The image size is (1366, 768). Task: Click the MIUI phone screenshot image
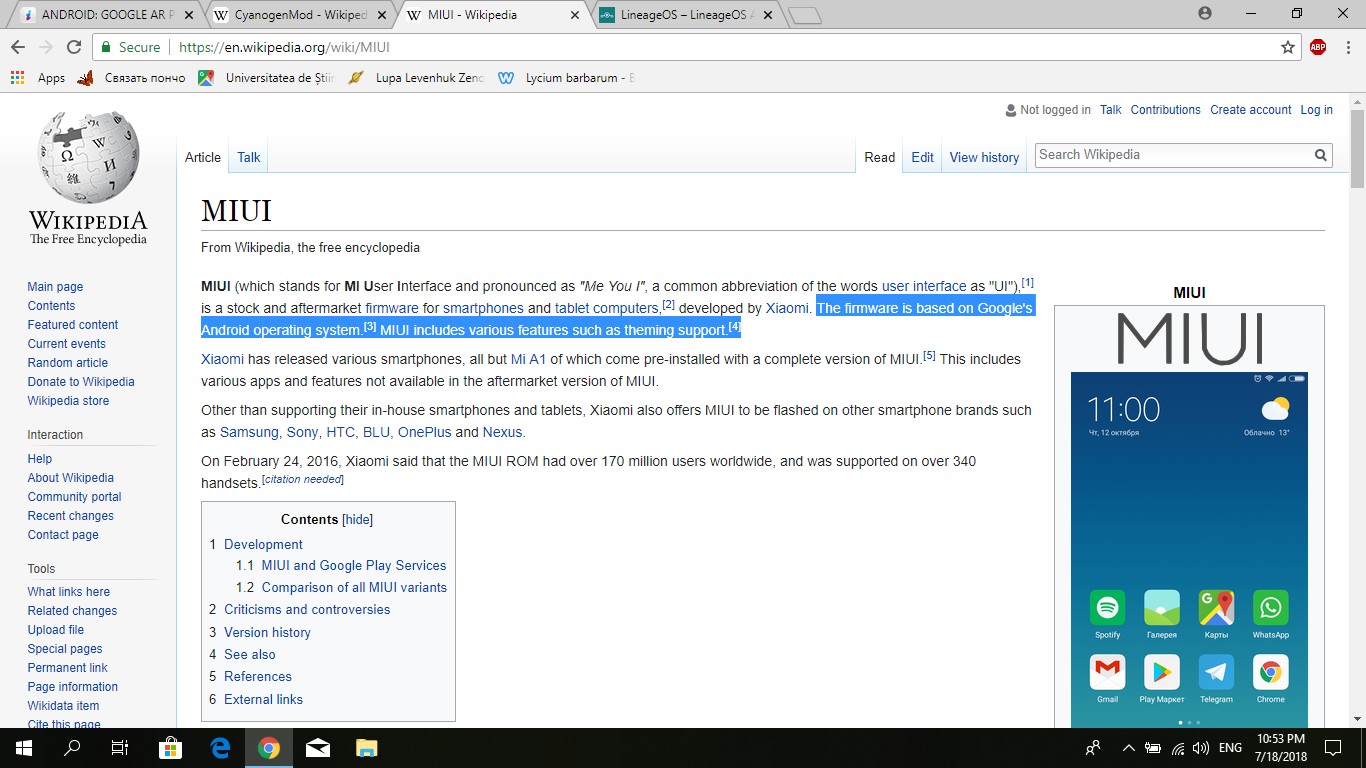click(1189, 550)
